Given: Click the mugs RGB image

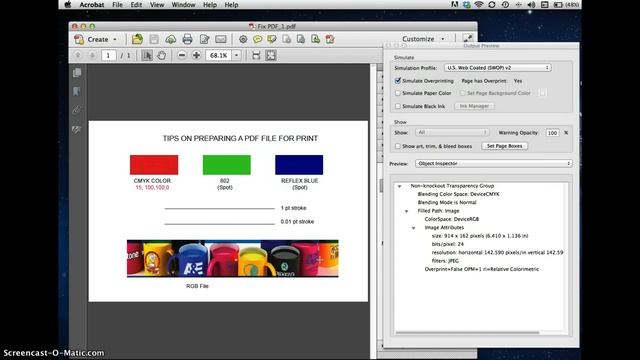Looking at the screenshot, I should point(233,258).
